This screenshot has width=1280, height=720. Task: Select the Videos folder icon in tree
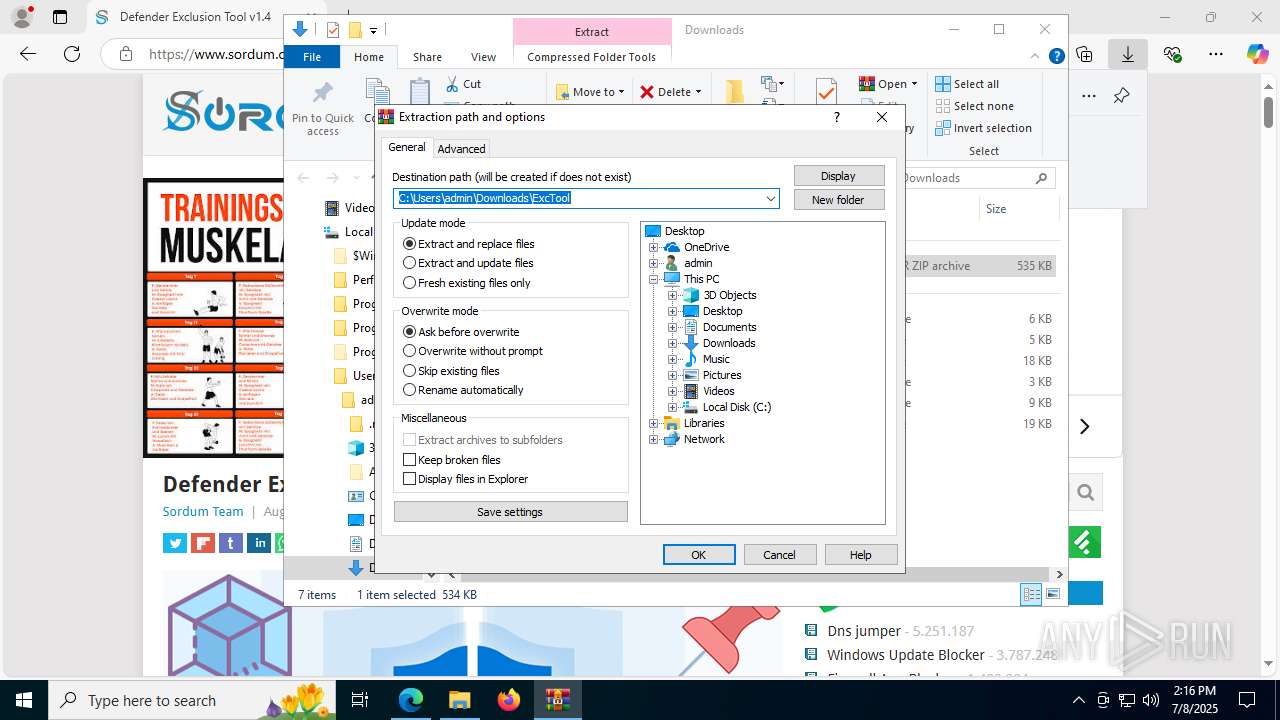[690, 391]
